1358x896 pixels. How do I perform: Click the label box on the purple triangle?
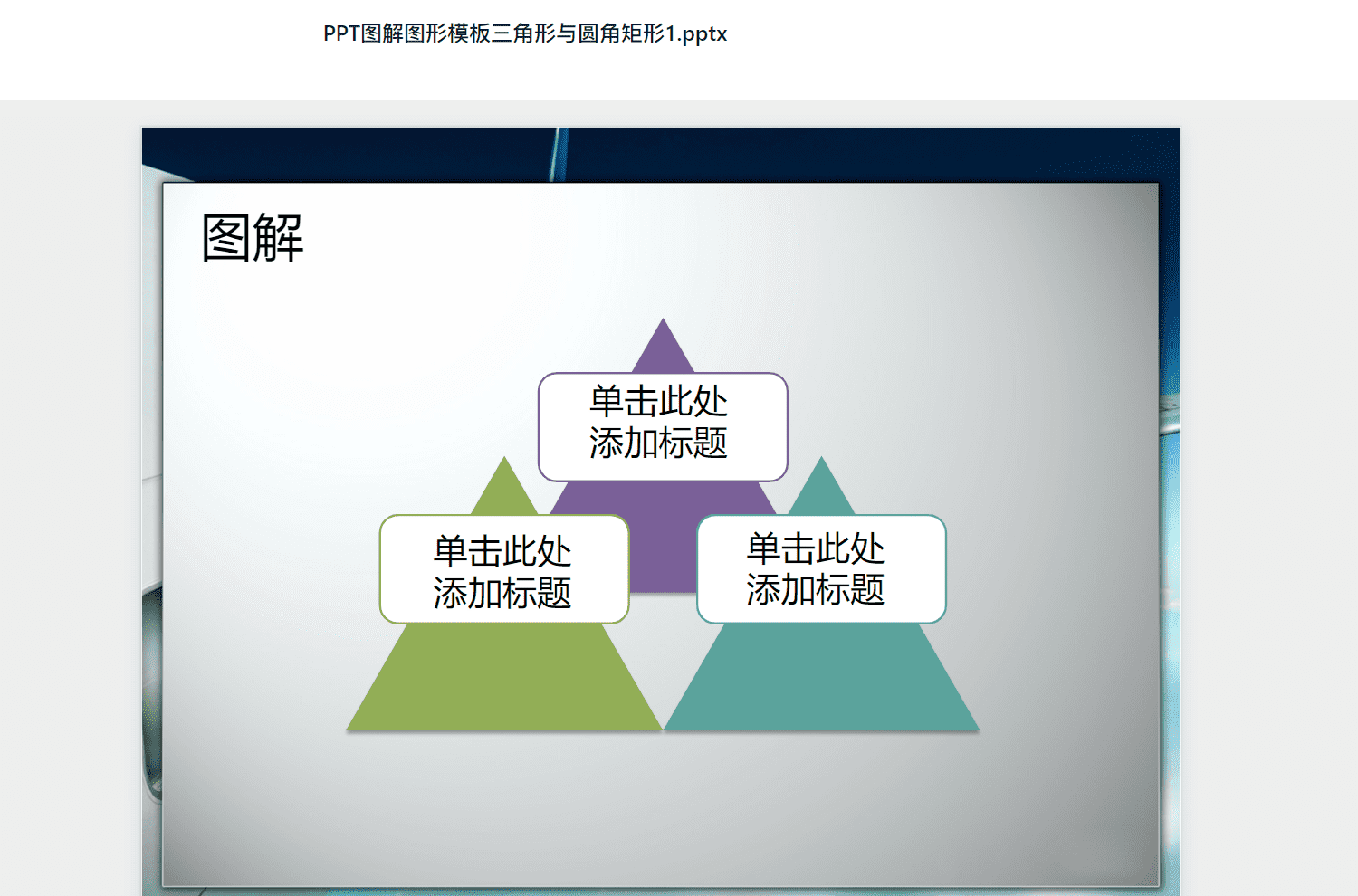(663, 426)
